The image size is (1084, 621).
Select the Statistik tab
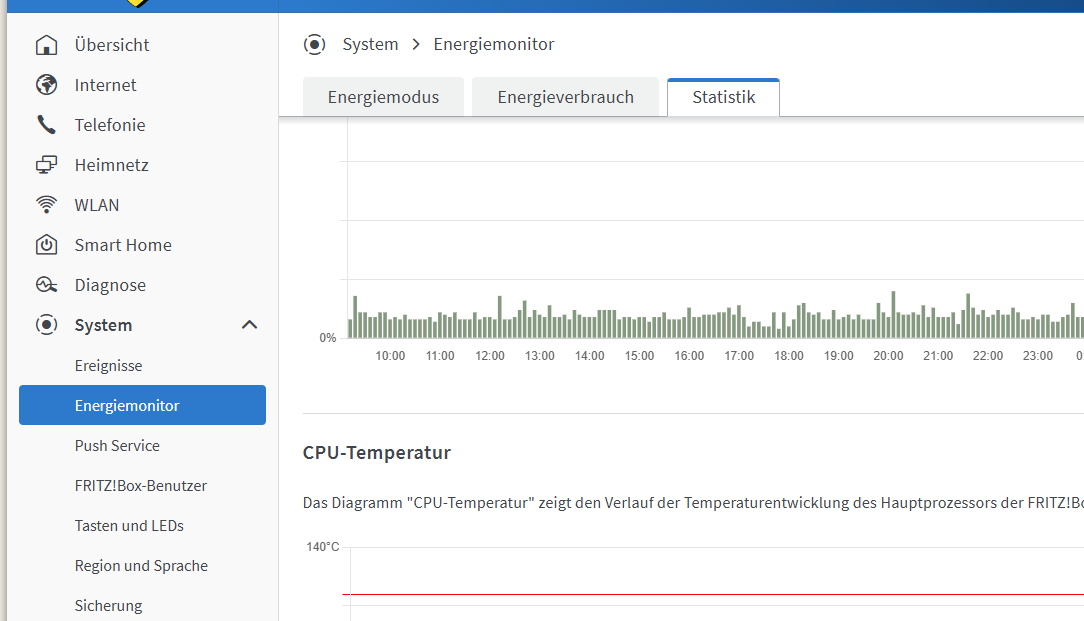[x=724, y=97]
